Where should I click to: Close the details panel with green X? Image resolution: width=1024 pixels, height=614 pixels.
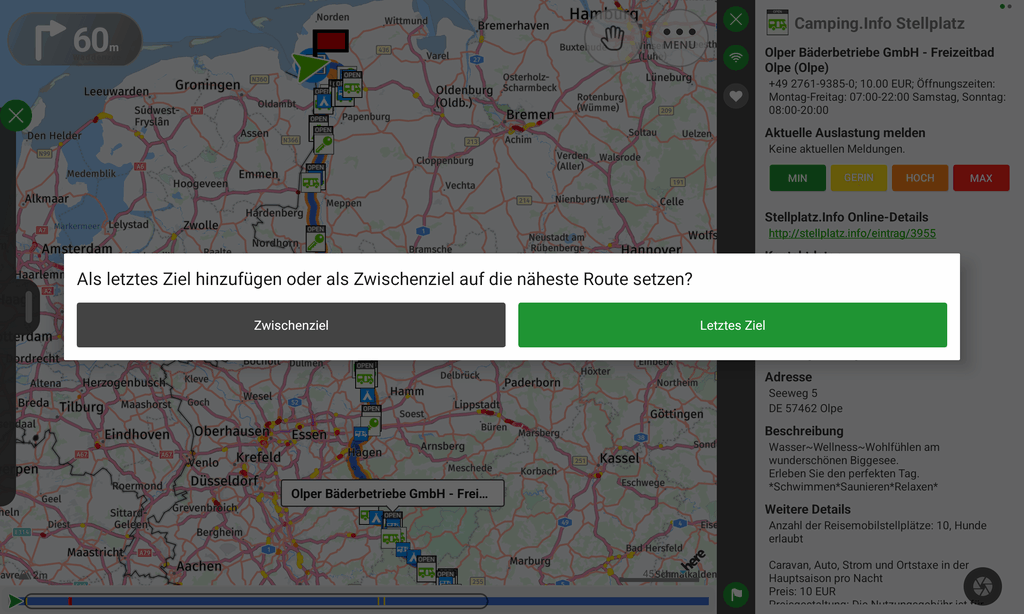736,20
